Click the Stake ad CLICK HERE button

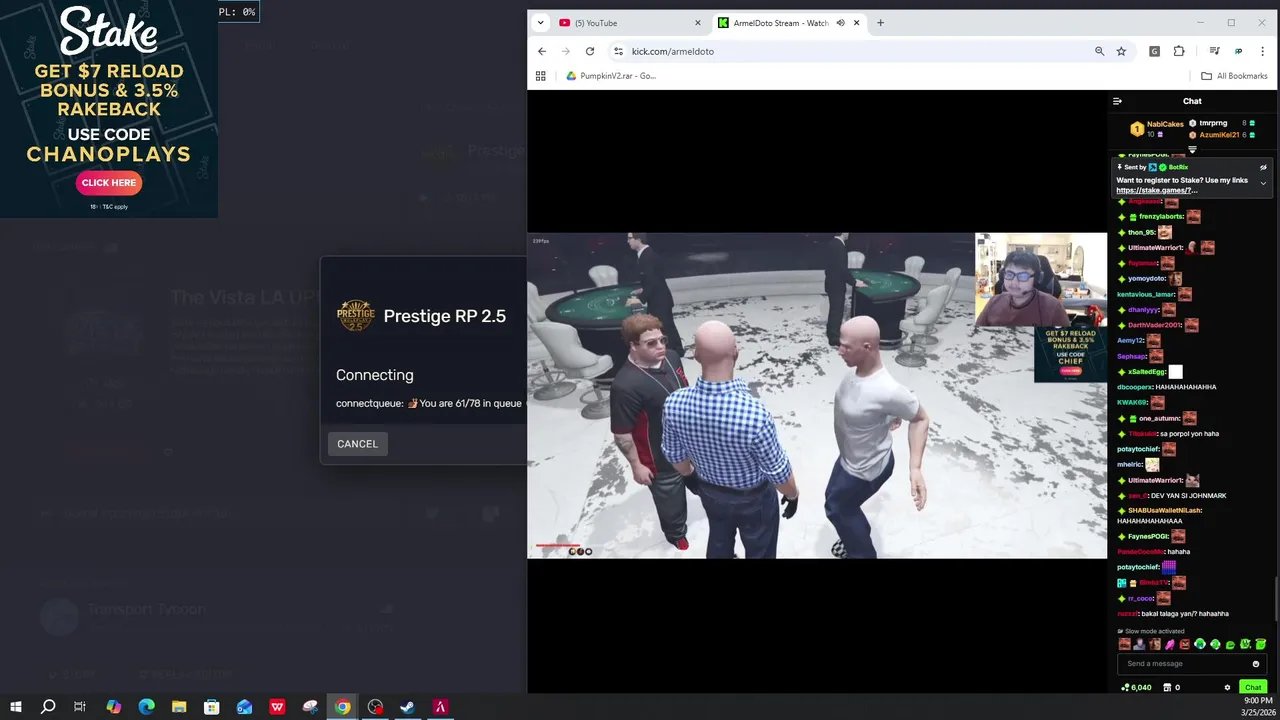(109, 183)
